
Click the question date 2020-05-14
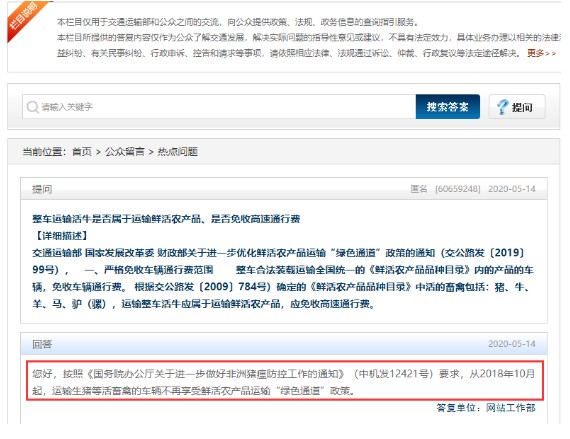pyautogui.click(x=511, y=189)
